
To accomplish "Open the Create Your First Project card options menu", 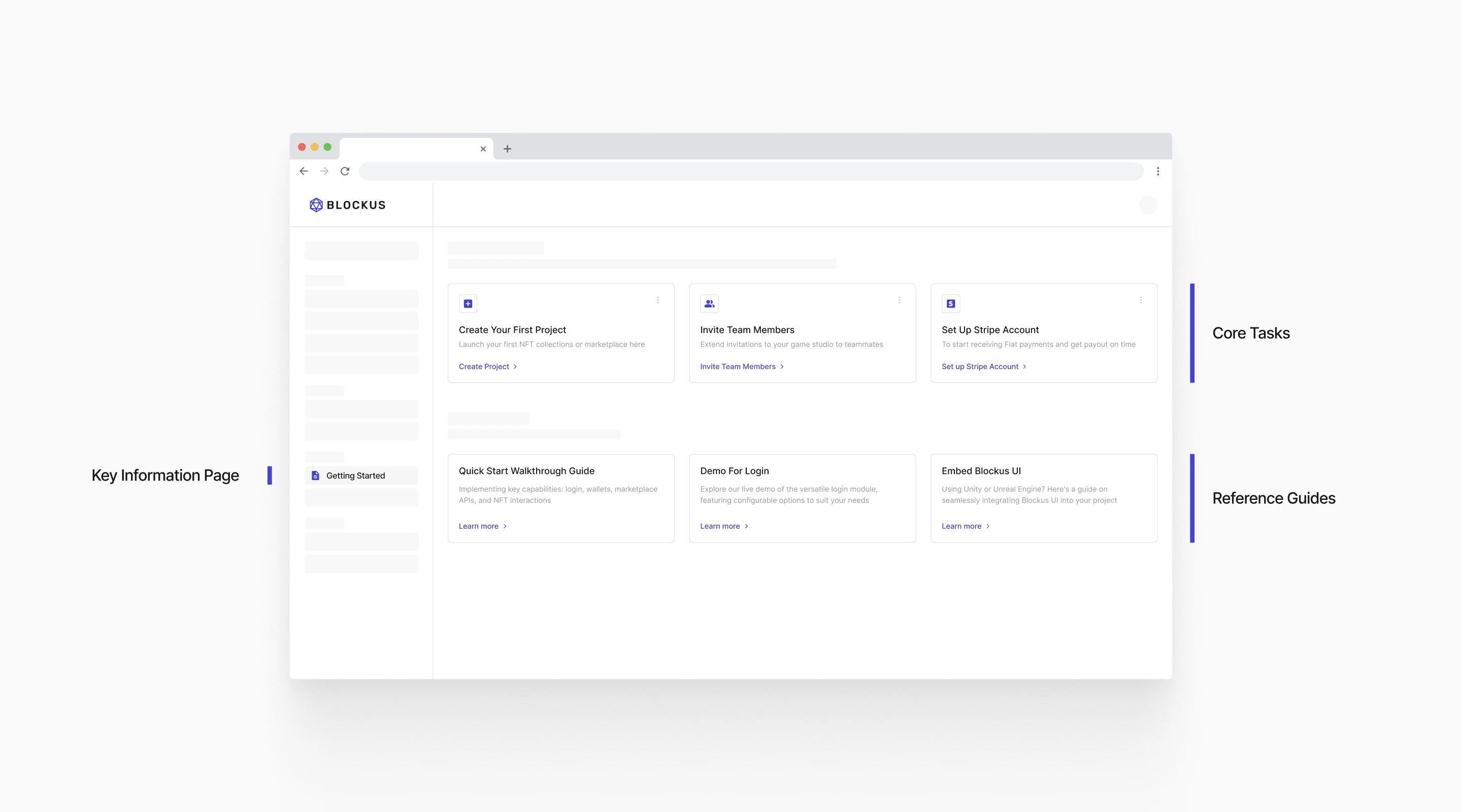I will tap(658, 300).
